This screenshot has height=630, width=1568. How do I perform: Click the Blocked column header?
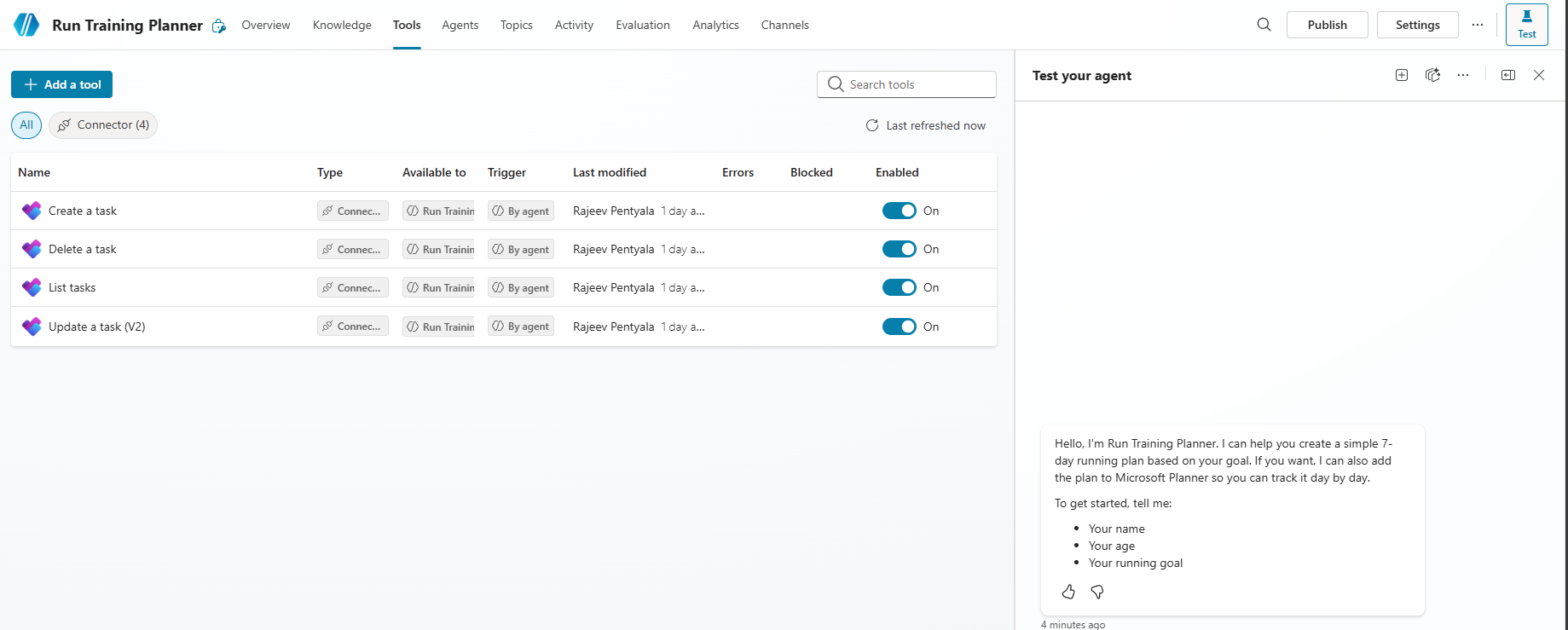click(x=812, y=172)
